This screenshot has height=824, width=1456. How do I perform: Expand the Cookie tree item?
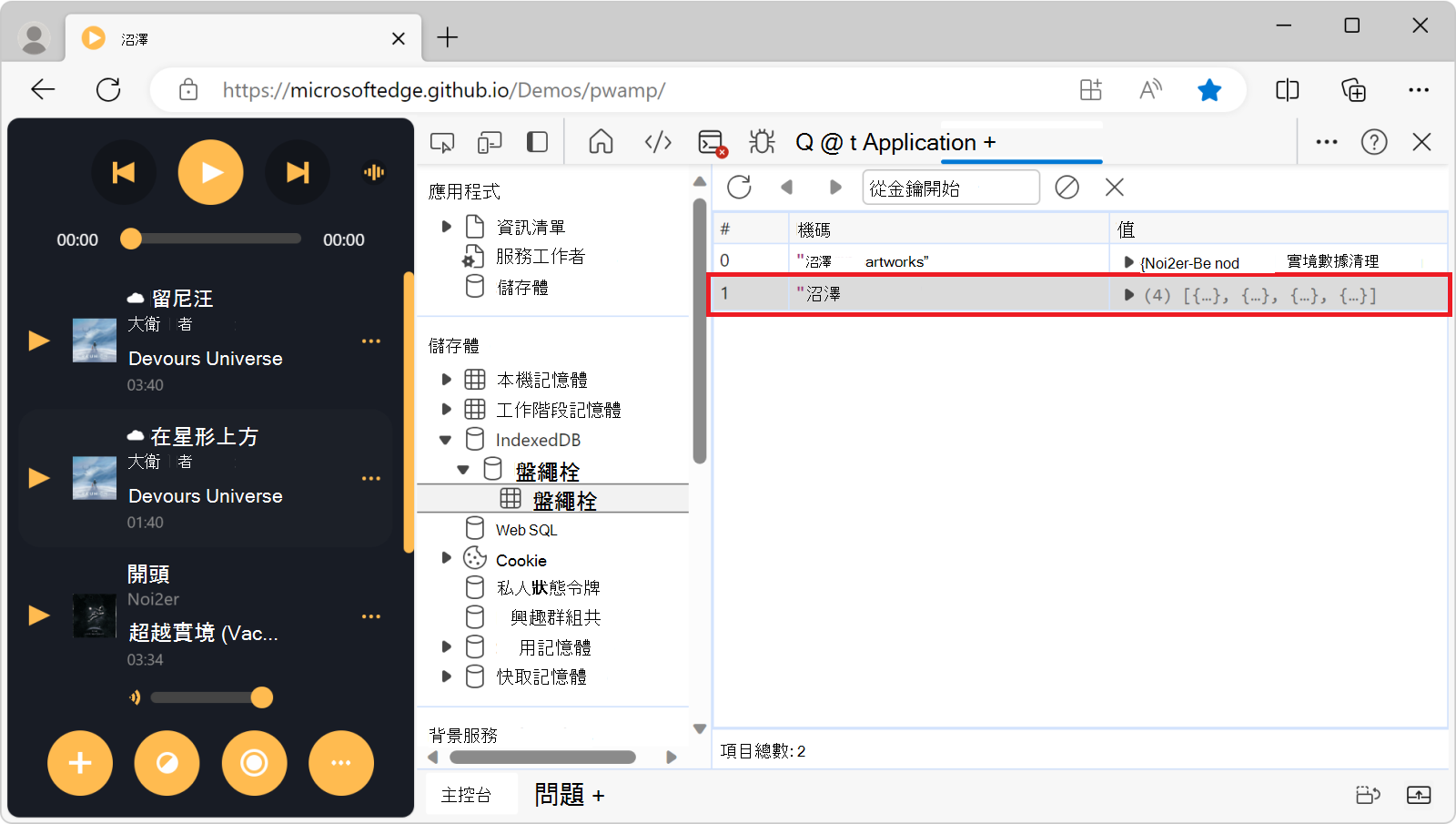click(x=446, y=558)
